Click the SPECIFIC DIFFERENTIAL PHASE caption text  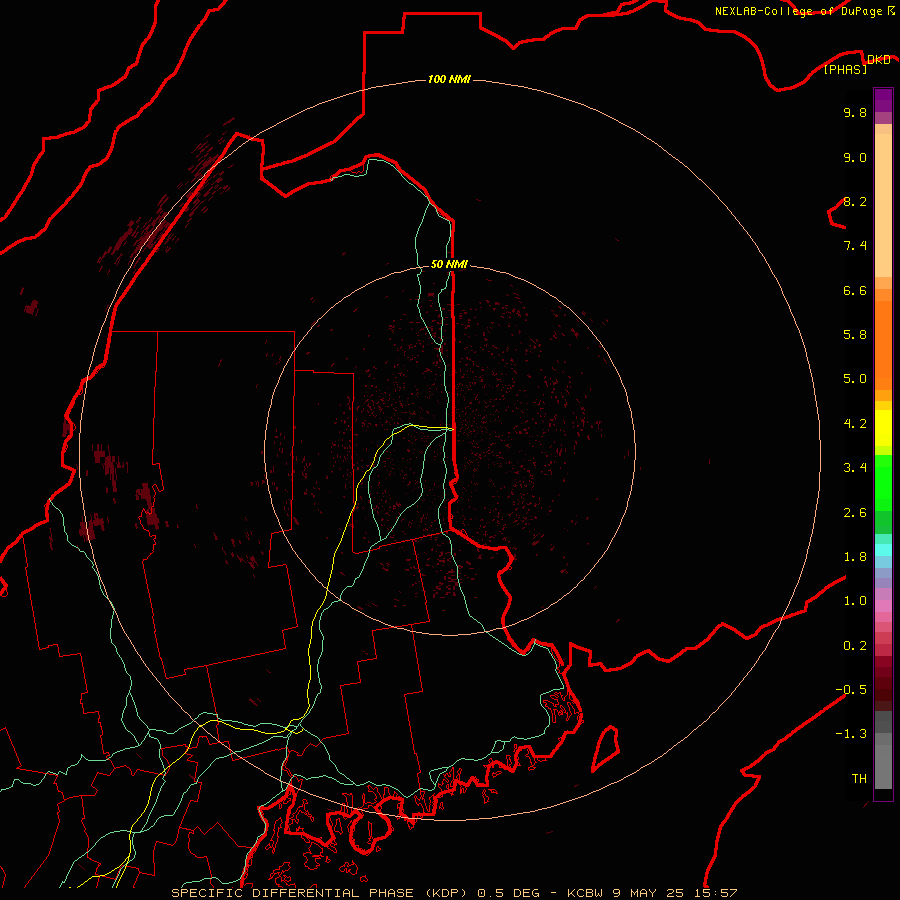[x=292, y=893]
